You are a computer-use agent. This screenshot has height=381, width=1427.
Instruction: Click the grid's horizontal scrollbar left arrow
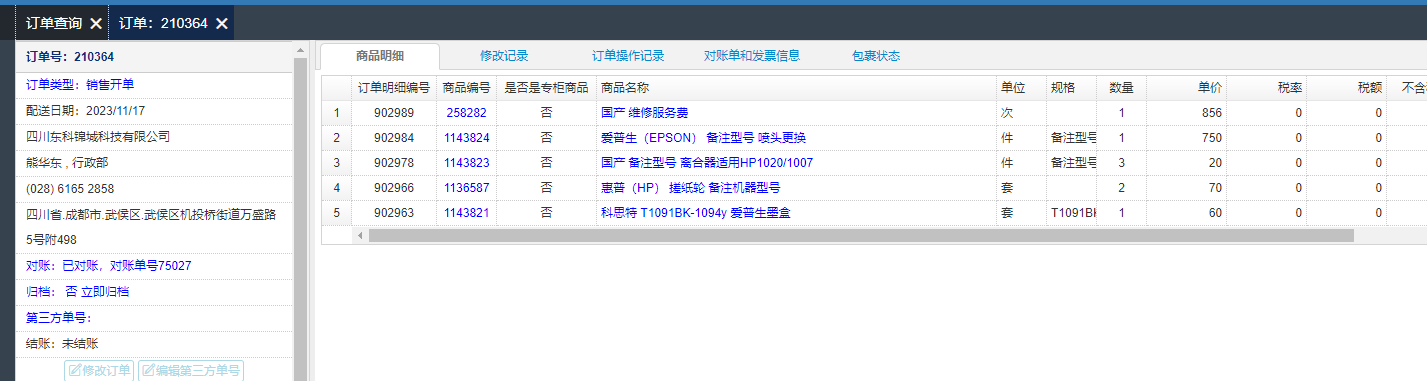361,236
